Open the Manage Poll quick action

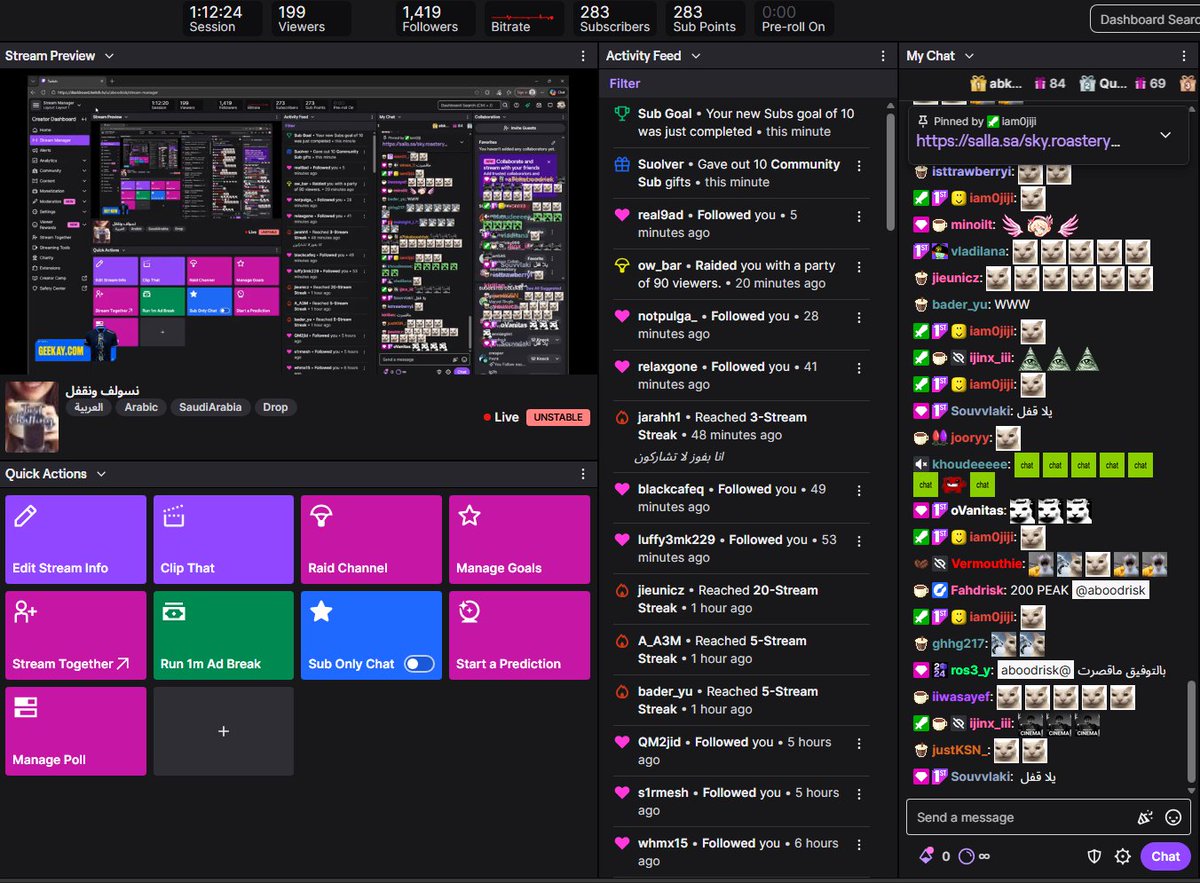click(x=75, y=731)
